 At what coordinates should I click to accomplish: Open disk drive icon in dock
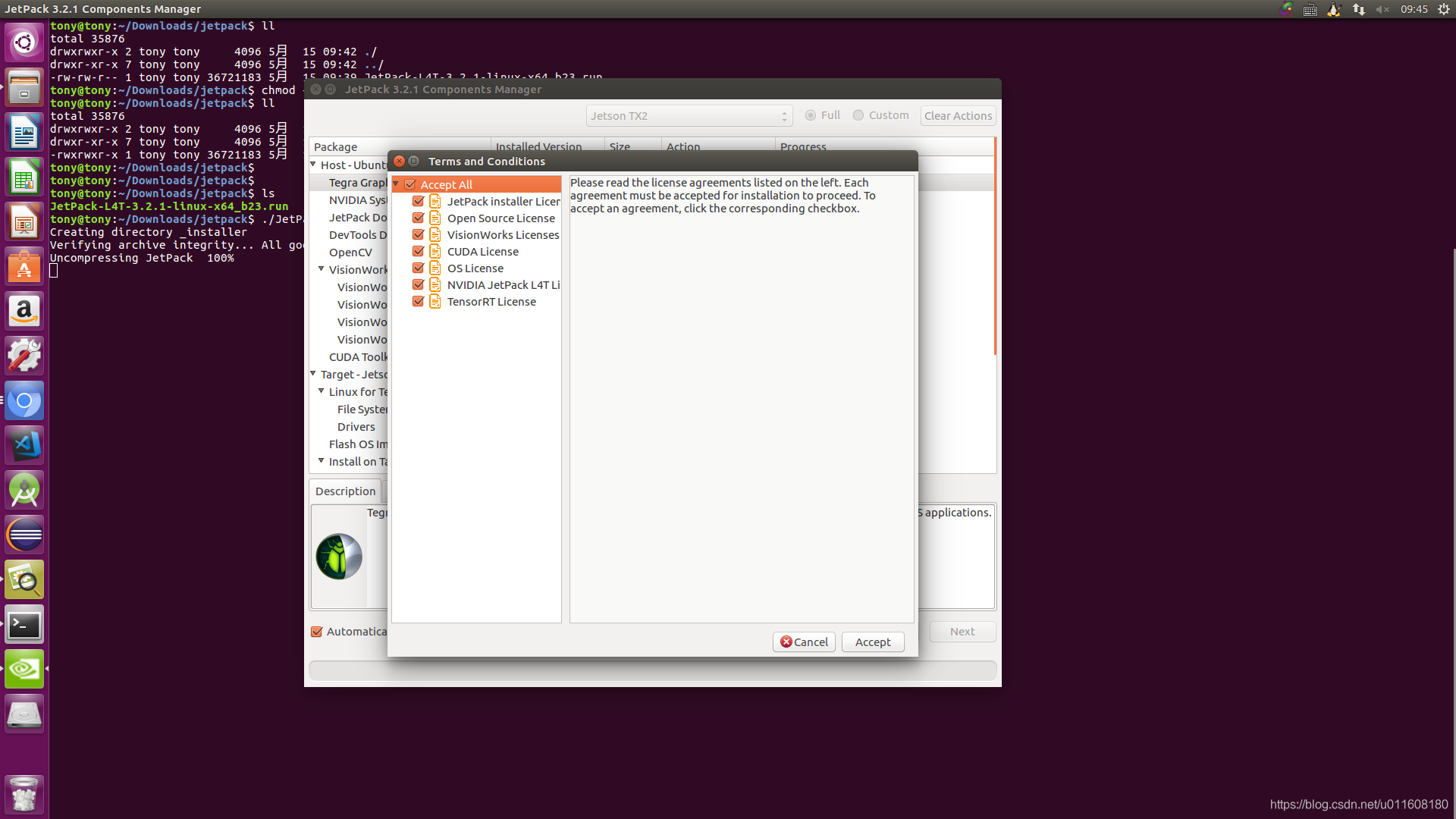tap(24, 714)
